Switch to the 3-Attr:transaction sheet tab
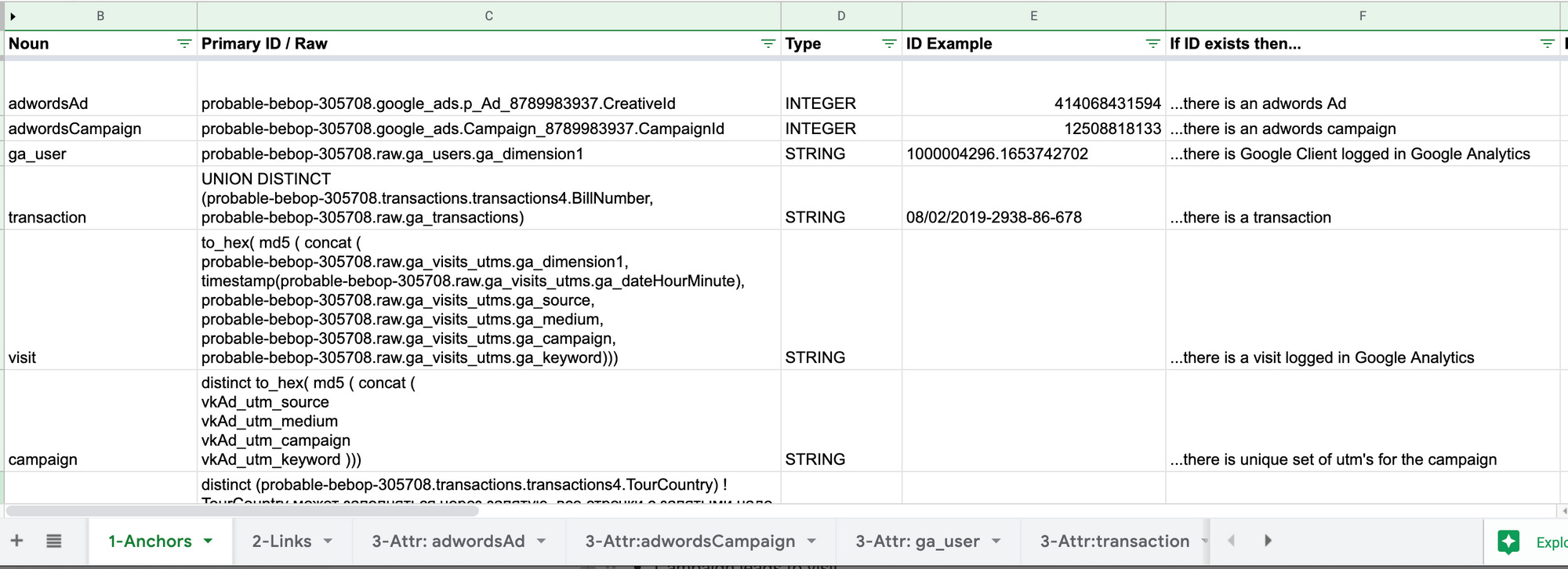Image resolution: width=1568 pixels, height=569 pixels. (1114, 541)
